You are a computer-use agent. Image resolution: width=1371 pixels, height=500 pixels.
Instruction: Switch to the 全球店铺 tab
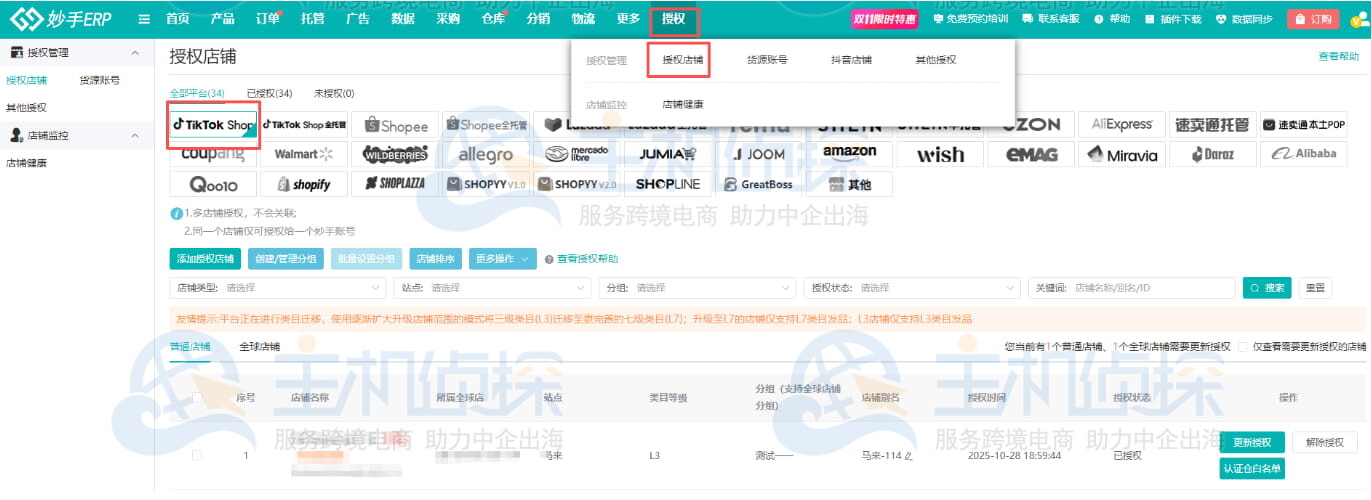259,347
